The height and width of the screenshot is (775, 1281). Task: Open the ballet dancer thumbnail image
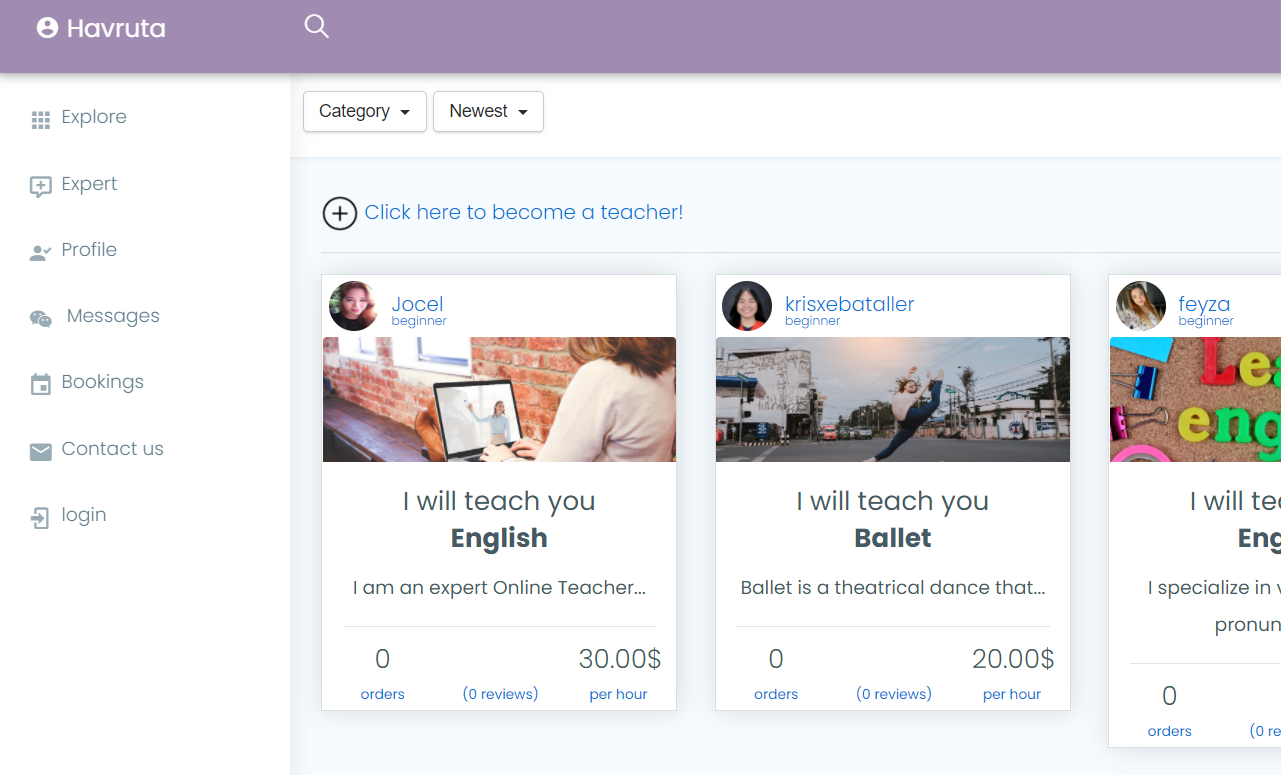pyautogui.click(x=893, y=399)
